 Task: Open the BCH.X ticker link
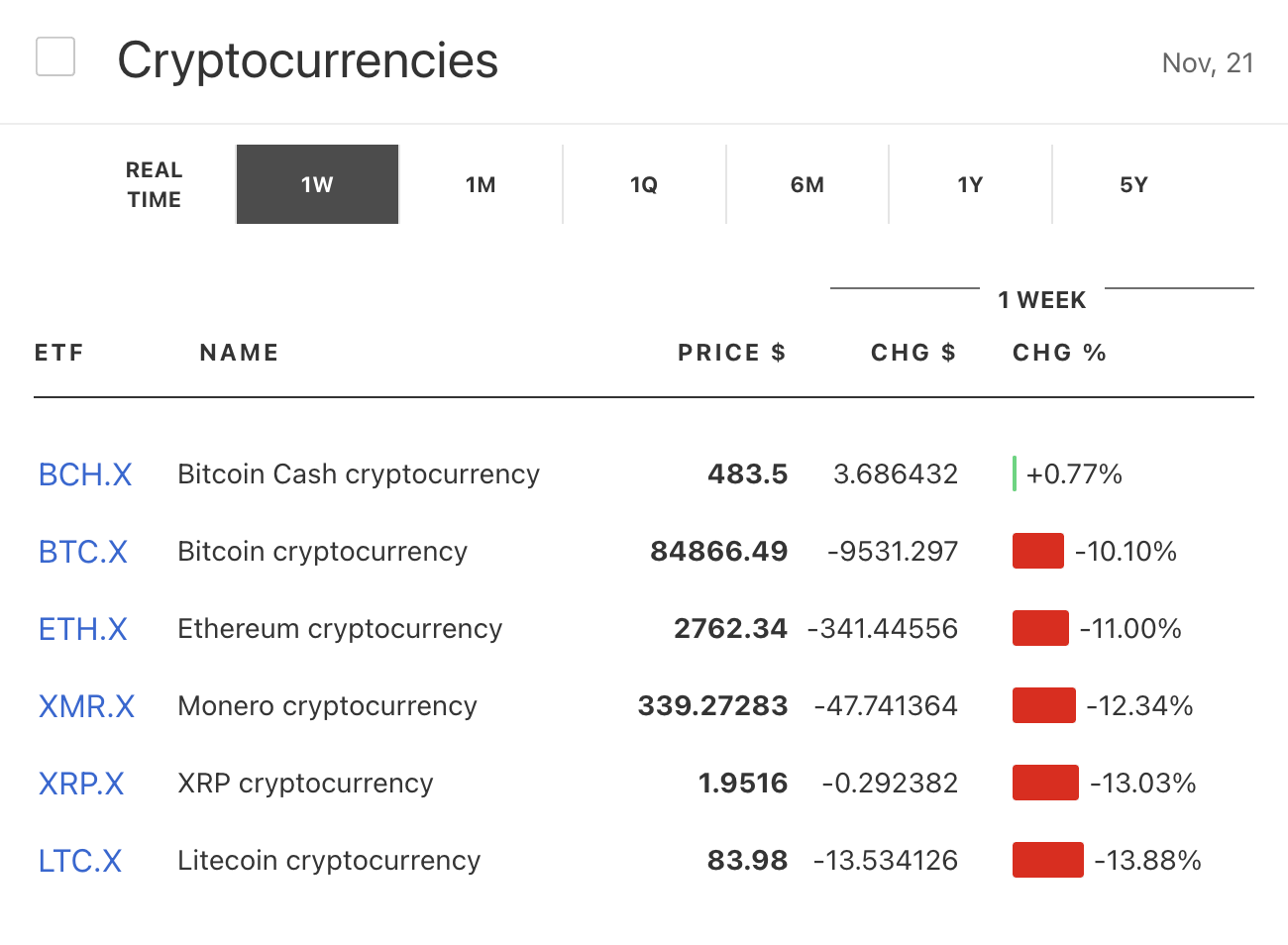point(85,474)
